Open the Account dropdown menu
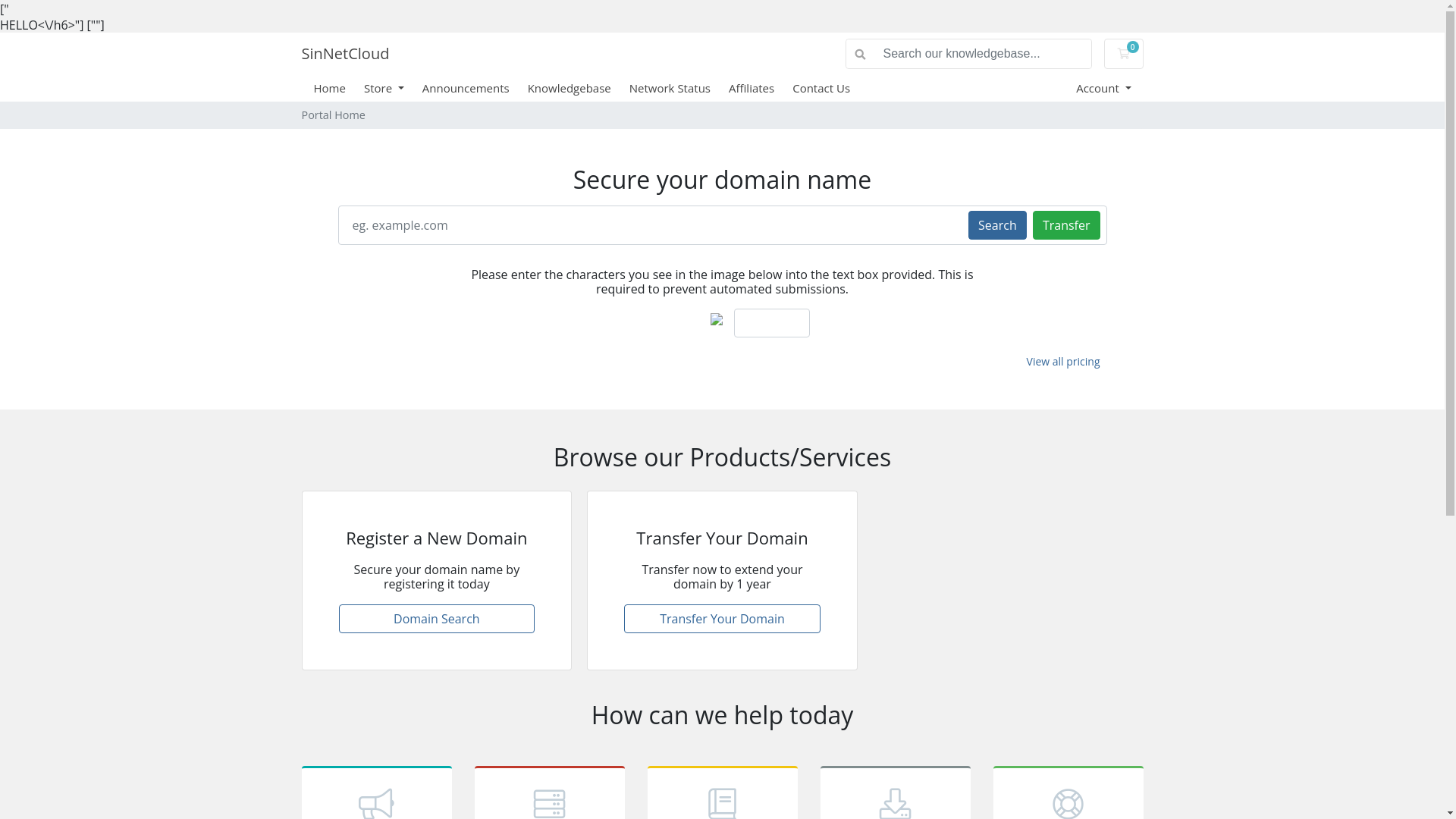The height and width of the screenshot is (819, 1456). coord(1103,88)
